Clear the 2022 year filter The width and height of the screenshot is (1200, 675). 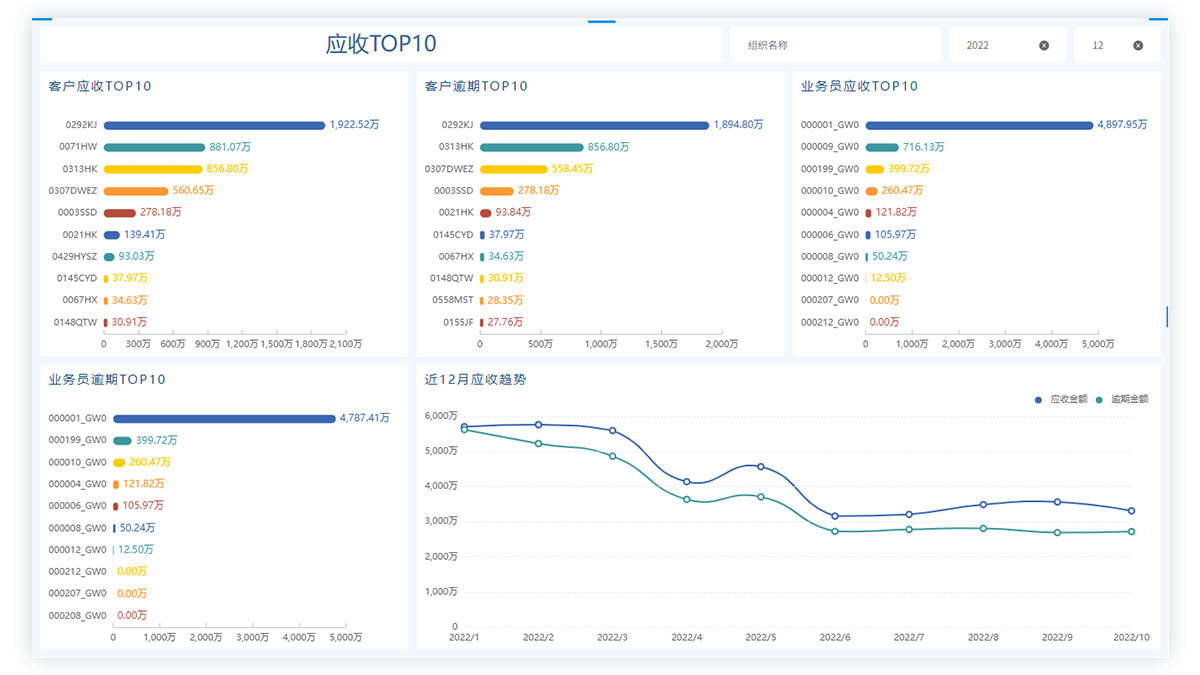pos(1044,45)
